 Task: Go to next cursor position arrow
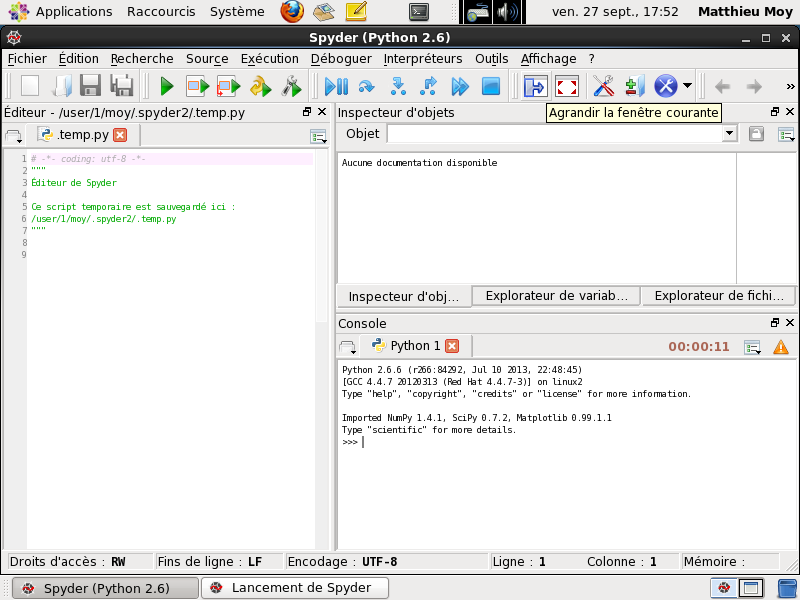pyautogui.click(x=754, y=86)
